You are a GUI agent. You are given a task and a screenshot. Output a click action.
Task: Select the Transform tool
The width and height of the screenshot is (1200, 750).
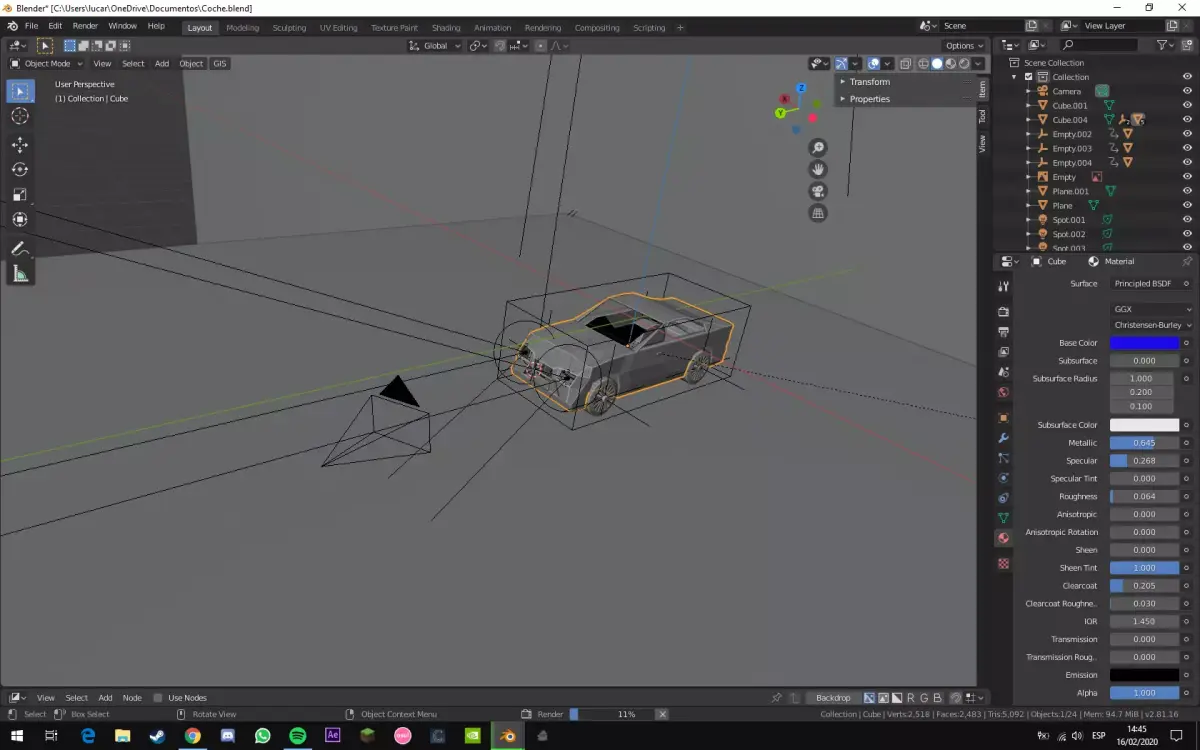click(x=19, y=219)
